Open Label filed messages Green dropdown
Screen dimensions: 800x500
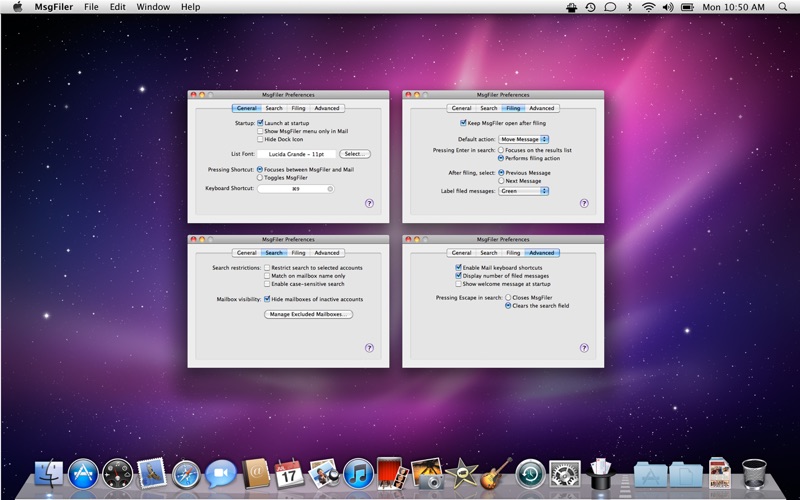(x=523, y=191)
